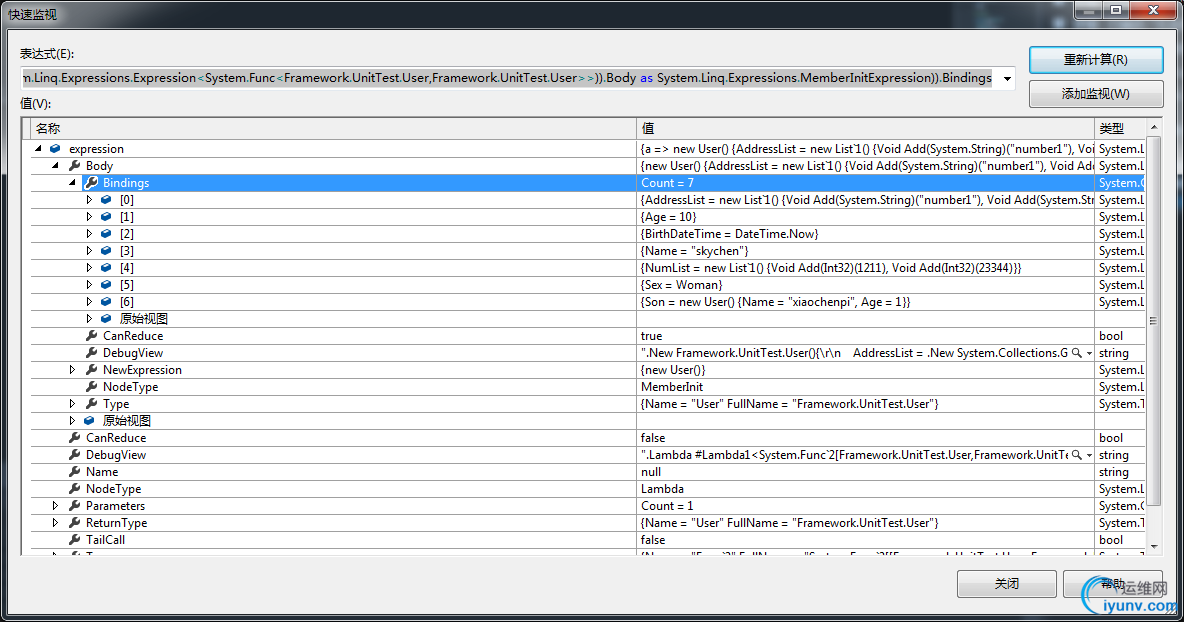Open the expression history dropdown
This screenshot has height=622, width=1184.
pyautogui.click(x=1007, y=79)
